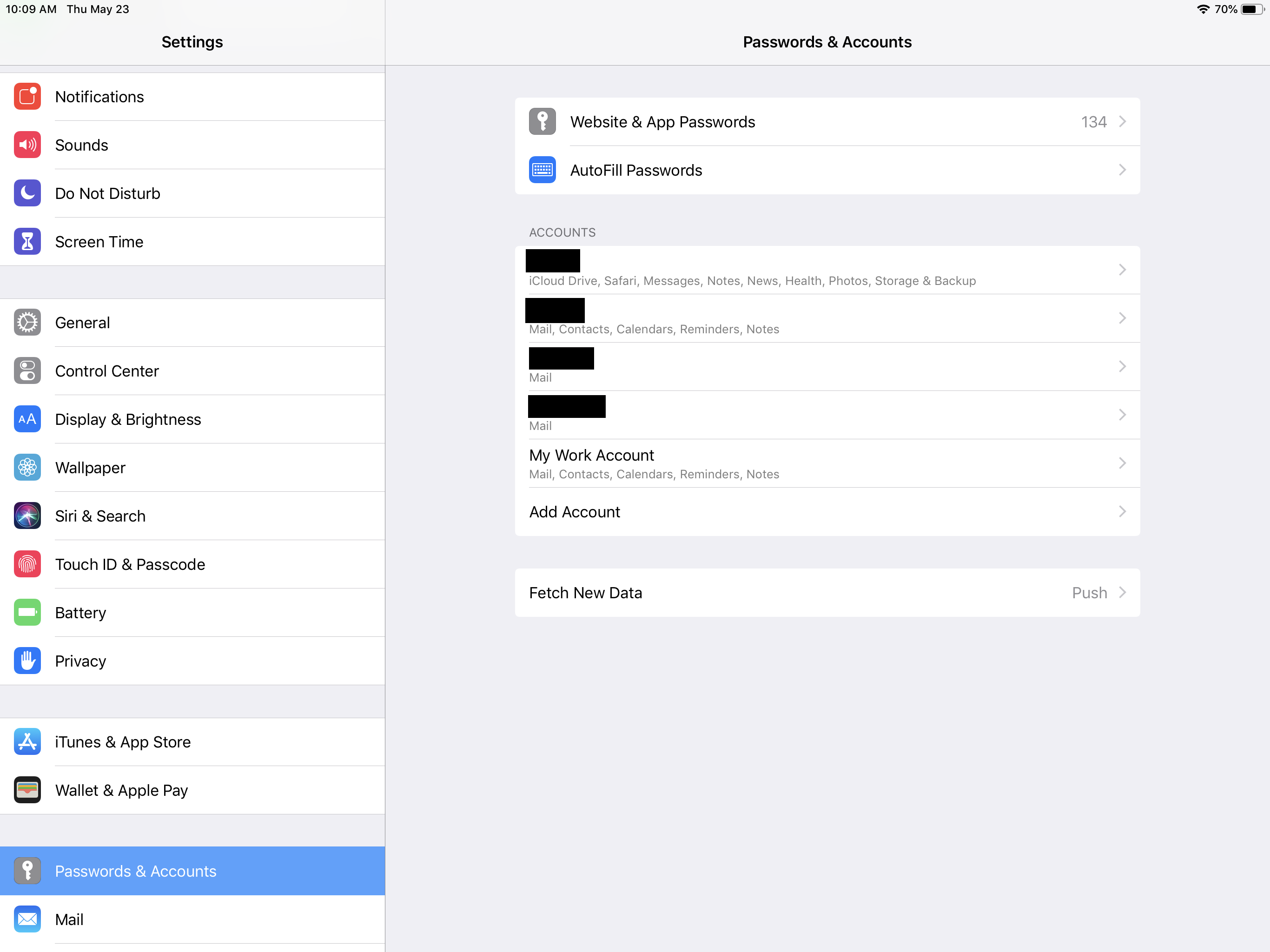This screenshot has height=952, width=1270.
Task: Tap the Do Not Disturb moon icon
Action: [x=27, y=193]
